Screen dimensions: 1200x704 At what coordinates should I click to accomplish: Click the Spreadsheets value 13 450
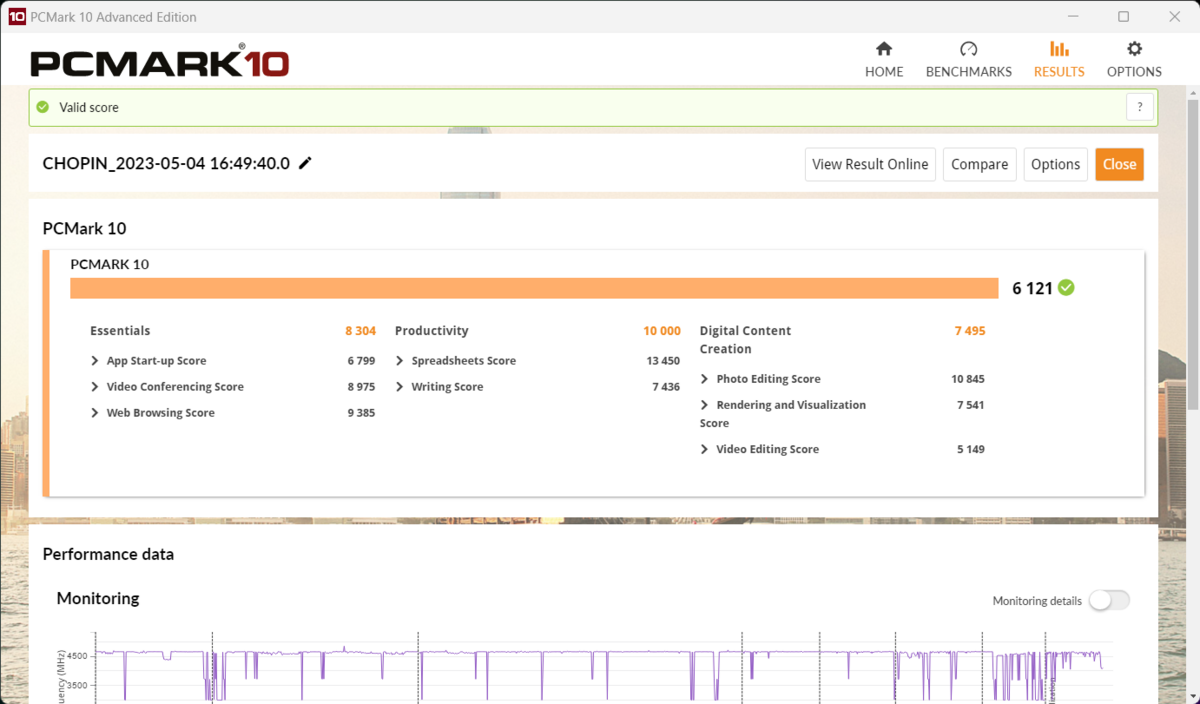663,361
